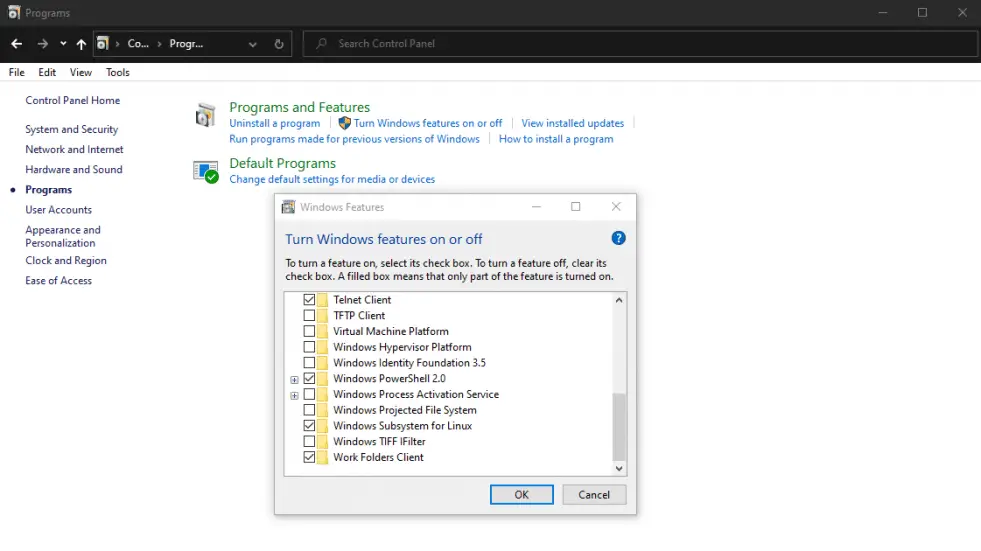Open the Default Programs heading
Viewport: 981px width, 551px height.
coord(283,163)
